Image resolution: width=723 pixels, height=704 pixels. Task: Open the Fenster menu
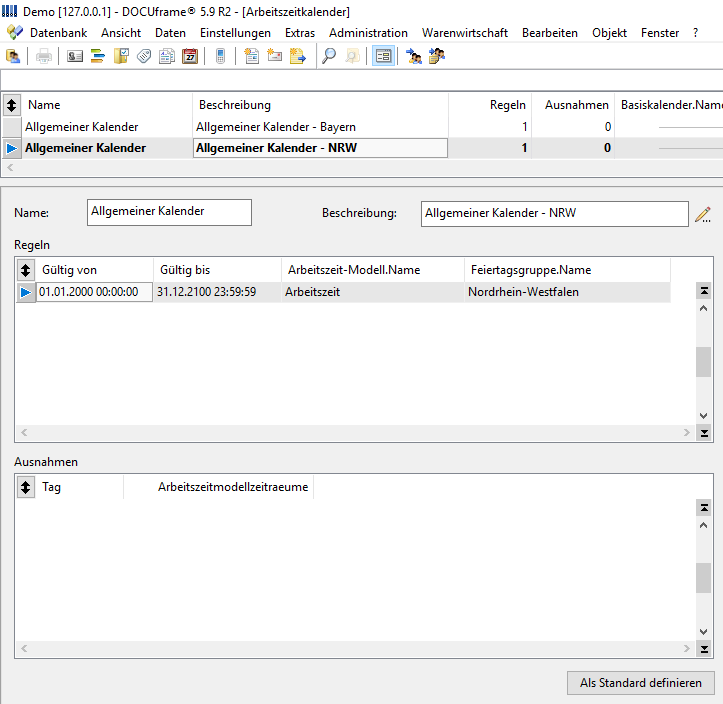[x=660, y=33]
